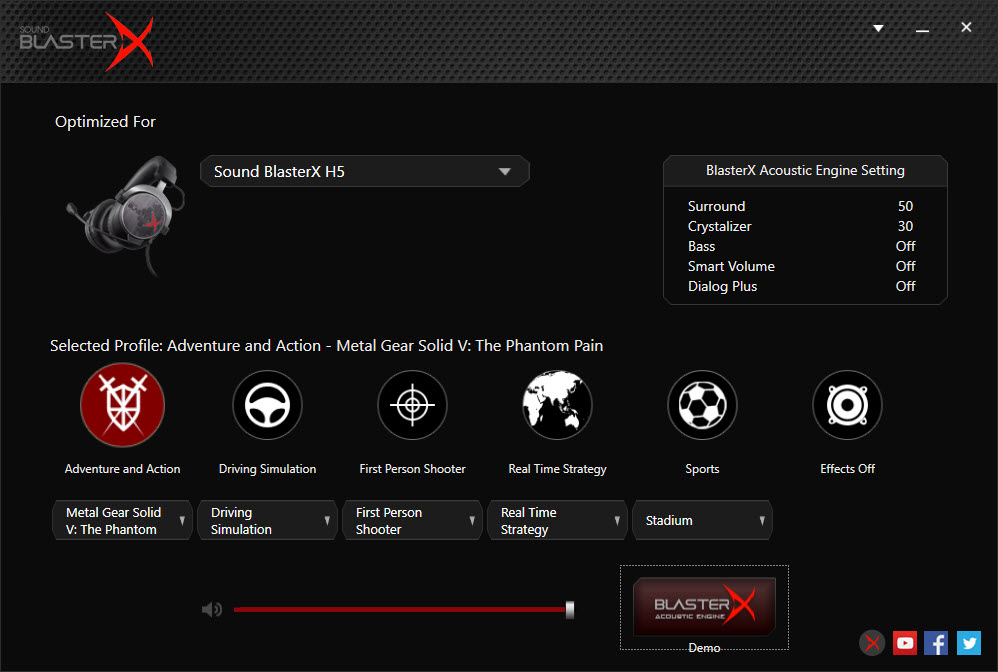Viewport: 998px width, 672px height.
Task: Open the Stadium sports preset dropdown
Action: (x=702, y=521)
